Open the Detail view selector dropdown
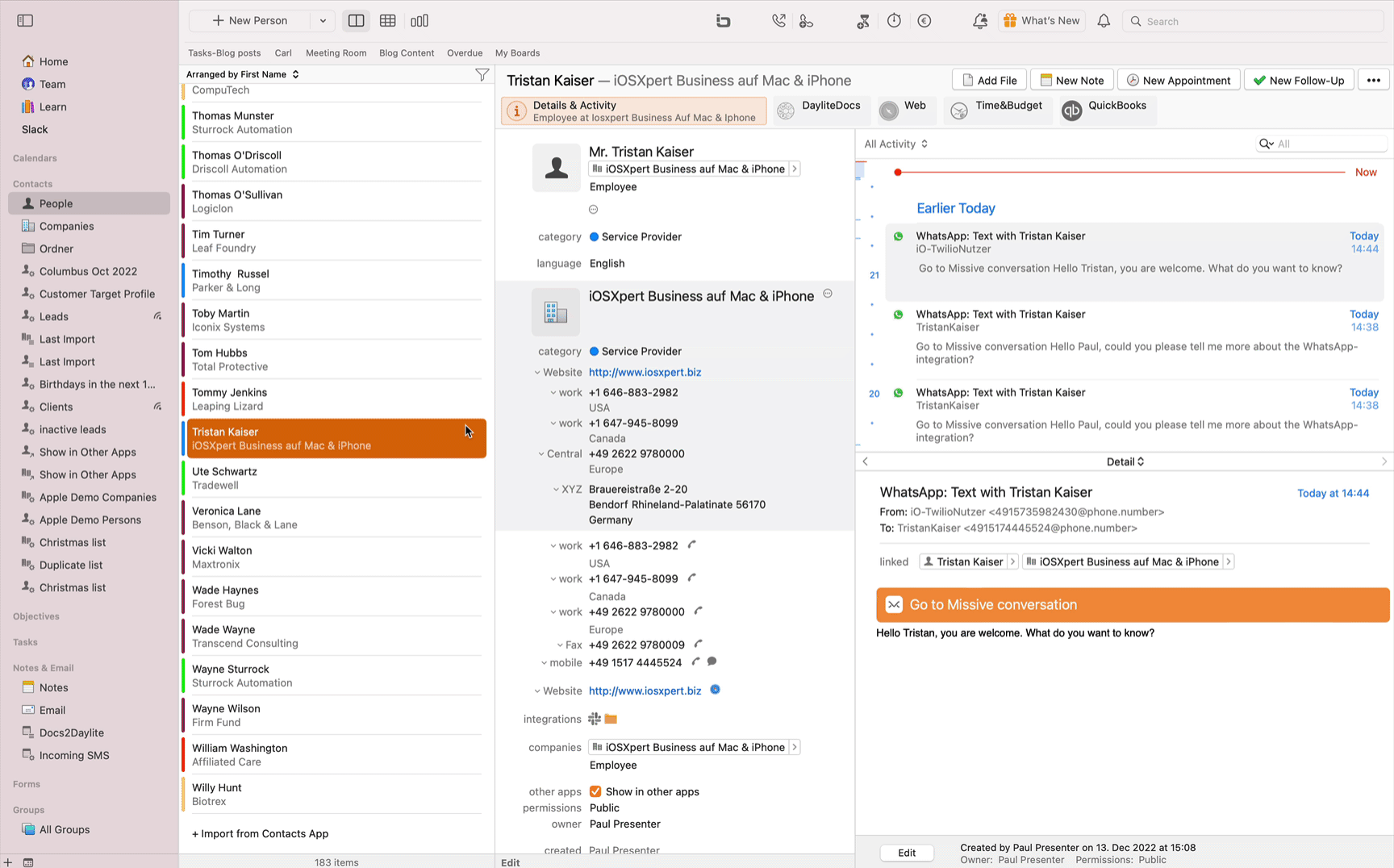Screen dimensions: 1394x868 (1125, 461)
